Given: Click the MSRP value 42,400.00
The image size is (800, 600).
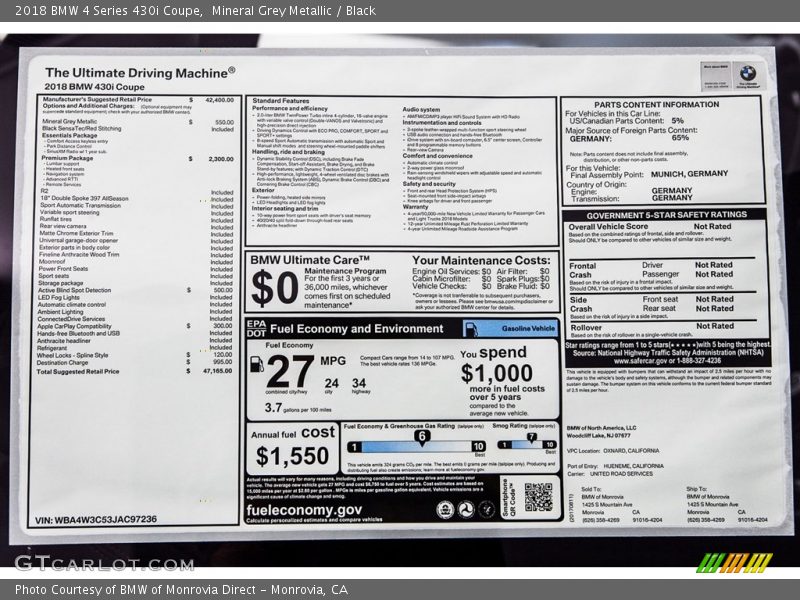Looking at the screenshot, I should [x=219, y=100].
